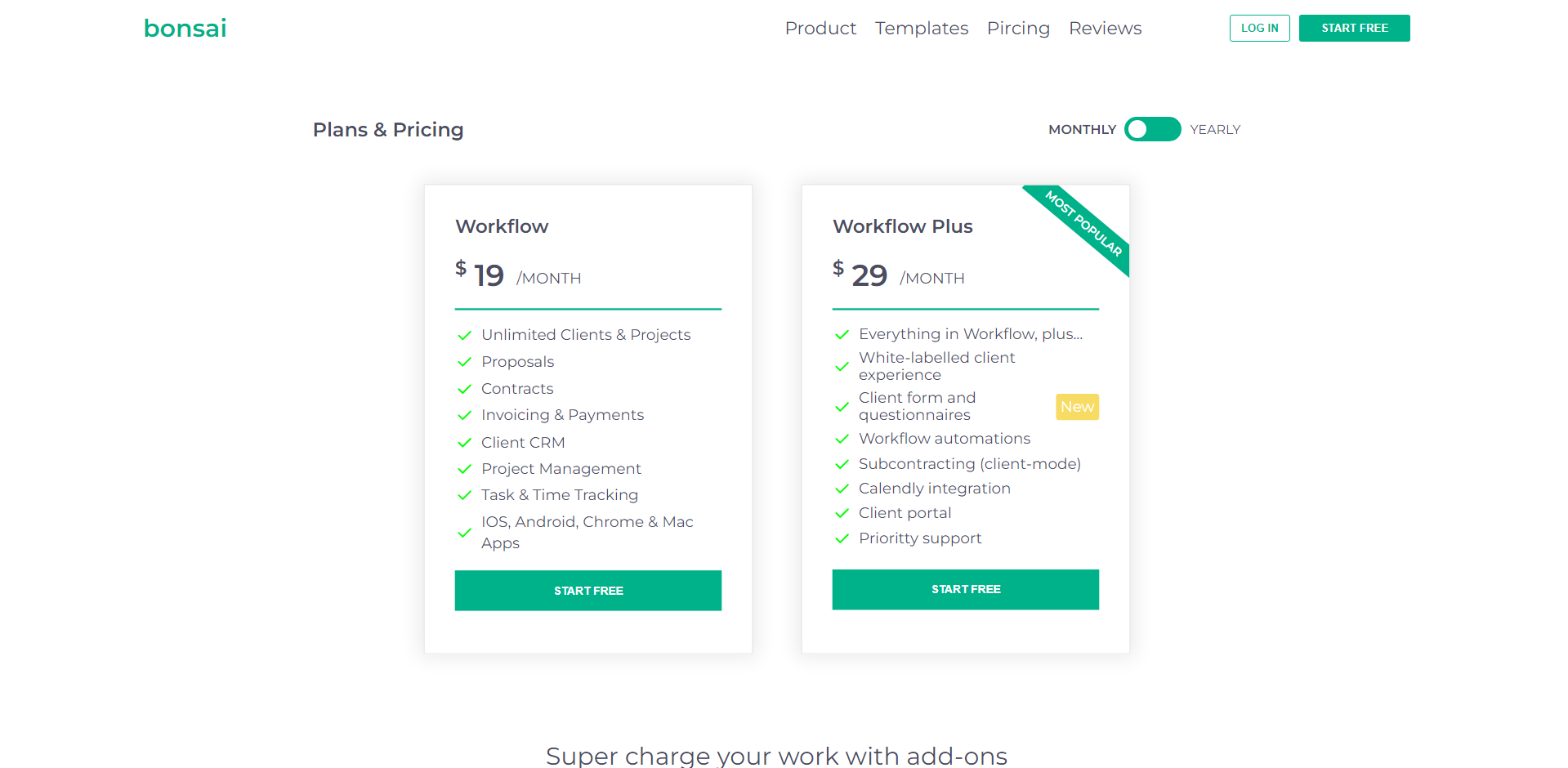Start free on the Workflow plan
1568x768 pixels.
[588, 591]
